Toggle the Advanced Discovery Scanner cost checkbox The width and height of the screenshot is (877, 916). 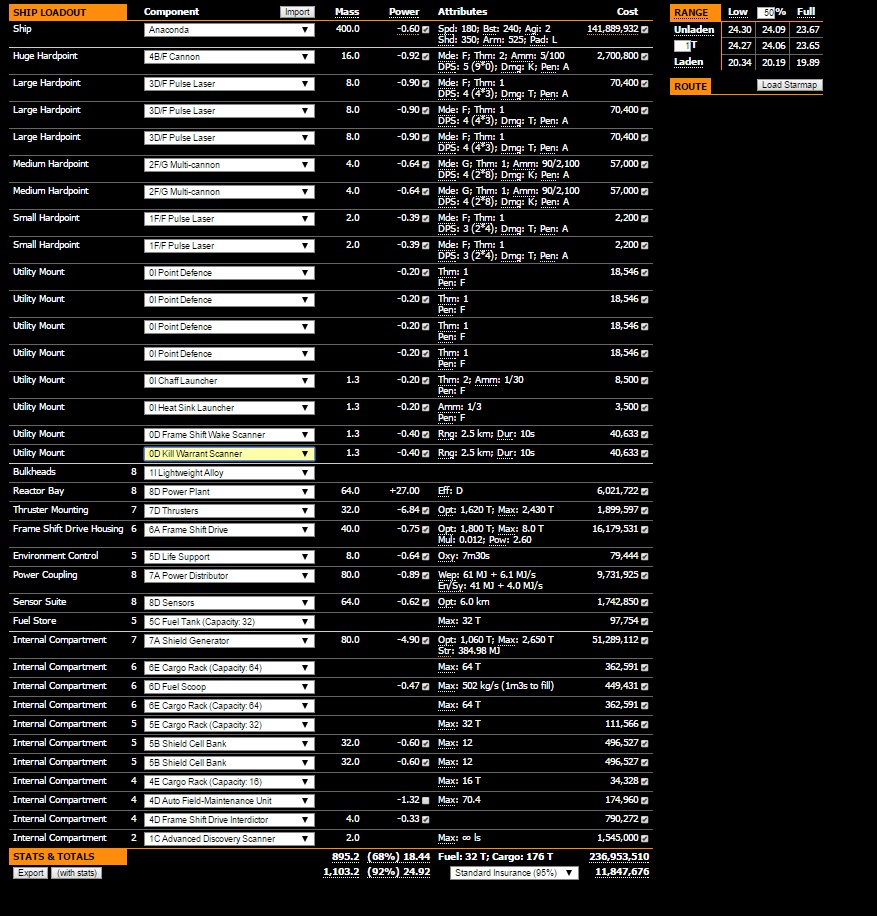(644, 838)
